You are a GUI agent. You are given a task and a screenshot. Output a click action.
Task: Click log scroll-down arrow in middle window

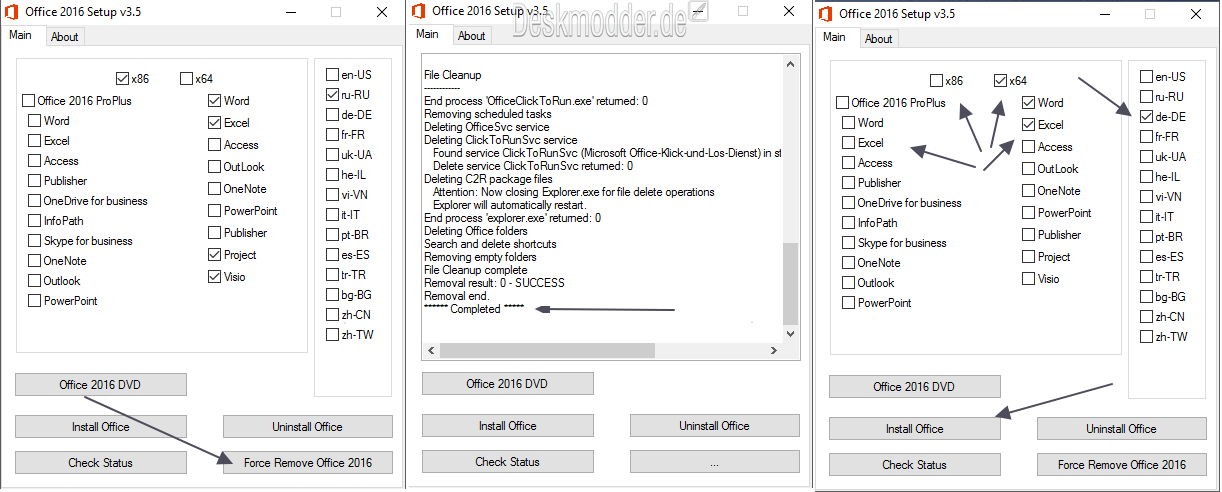coord(791,333)
